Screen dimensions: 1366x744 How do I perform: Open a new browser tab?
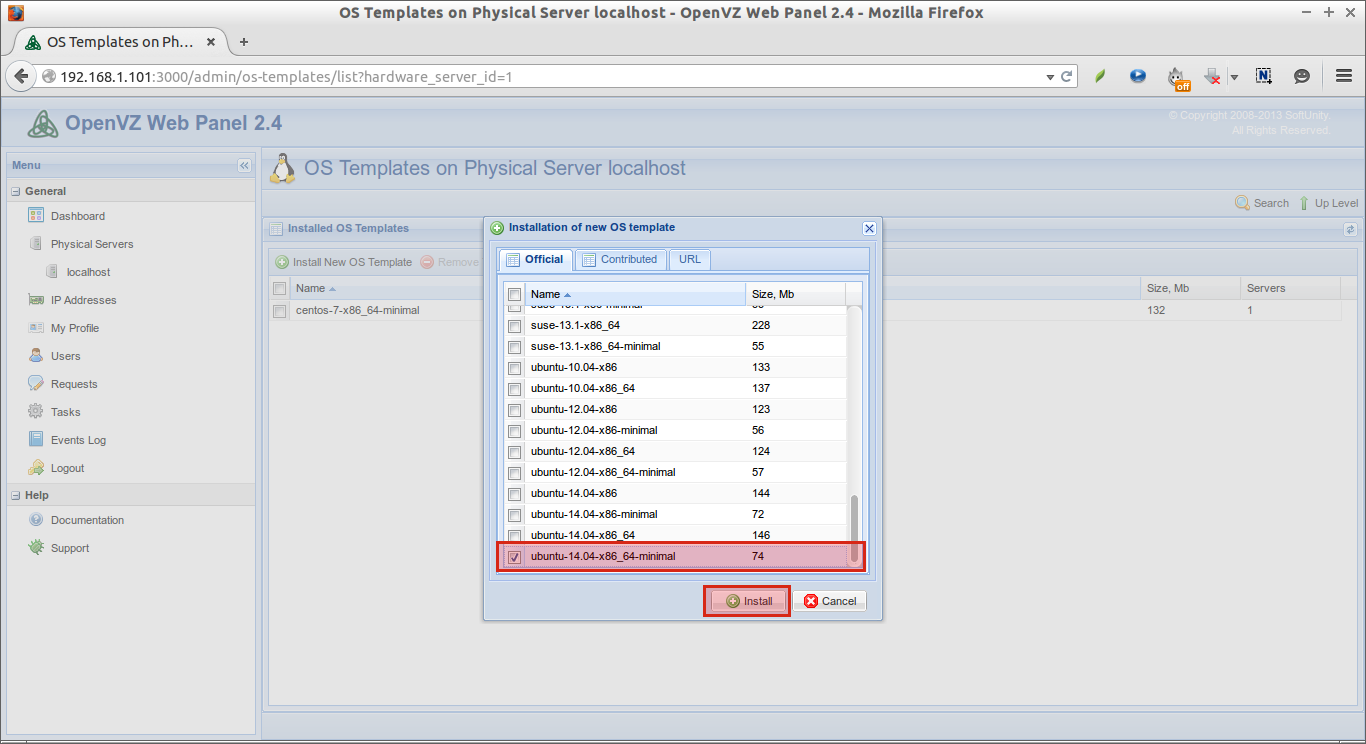tap(244, 42)
